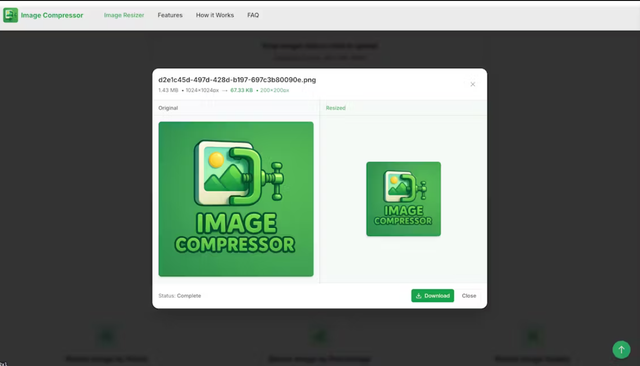The width and height of the screenshot is (640, 366).
Task: Click the file name d2e1c45d...png
Action: (237, 80)
